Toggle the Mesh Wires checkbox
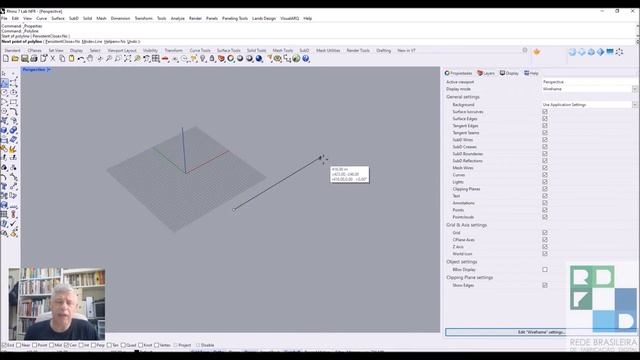This screenshot has width=640, height=360. point(545,168)
